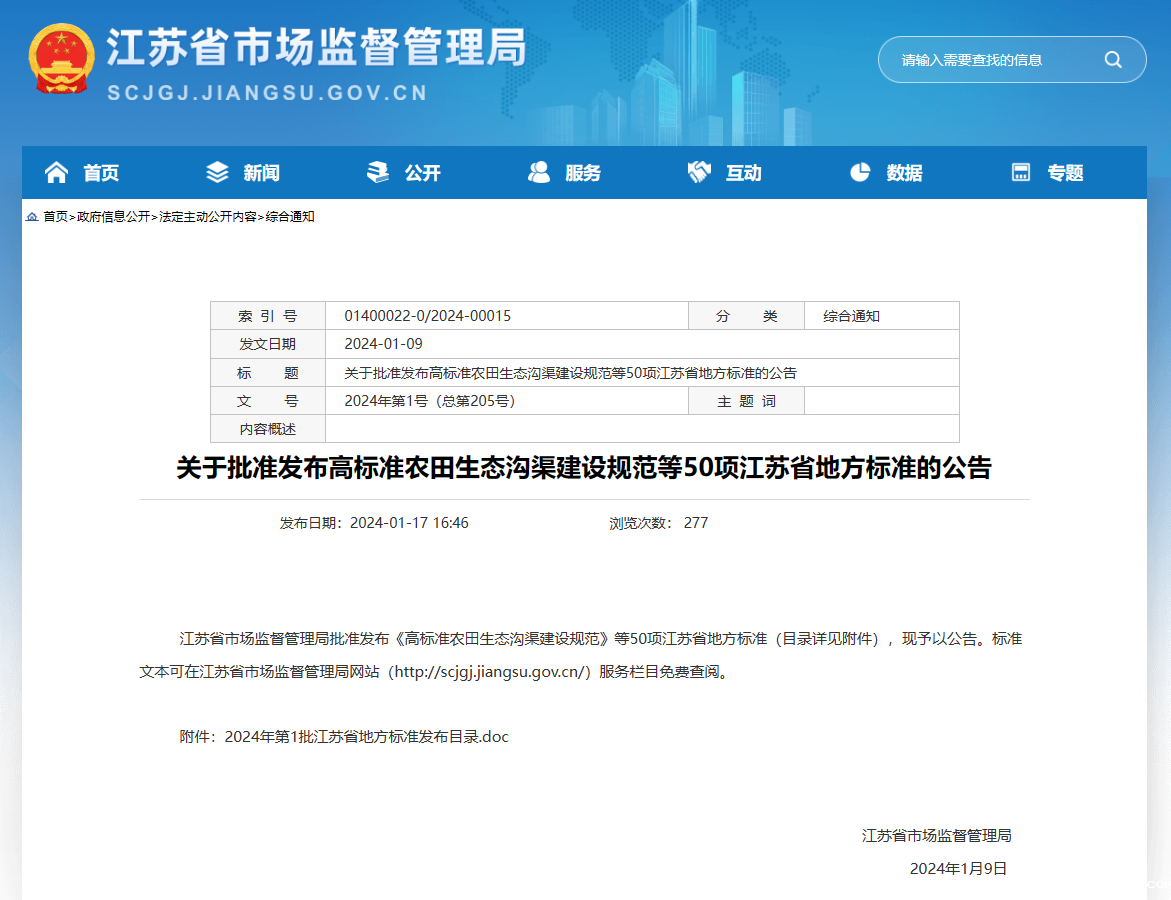Click the pie chart icon beside 数据
Screen dimensions: 1171x900
[x=860, y=173]
